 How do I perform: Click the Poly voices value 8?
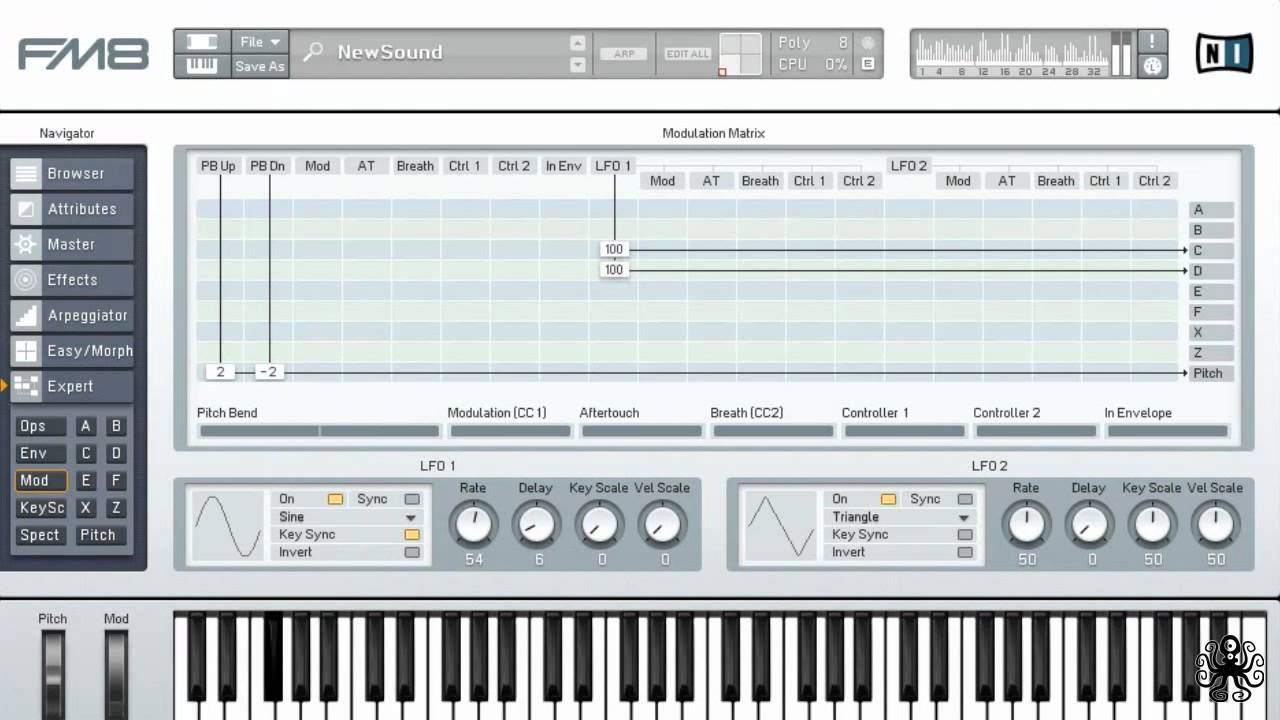coord(843,42)
